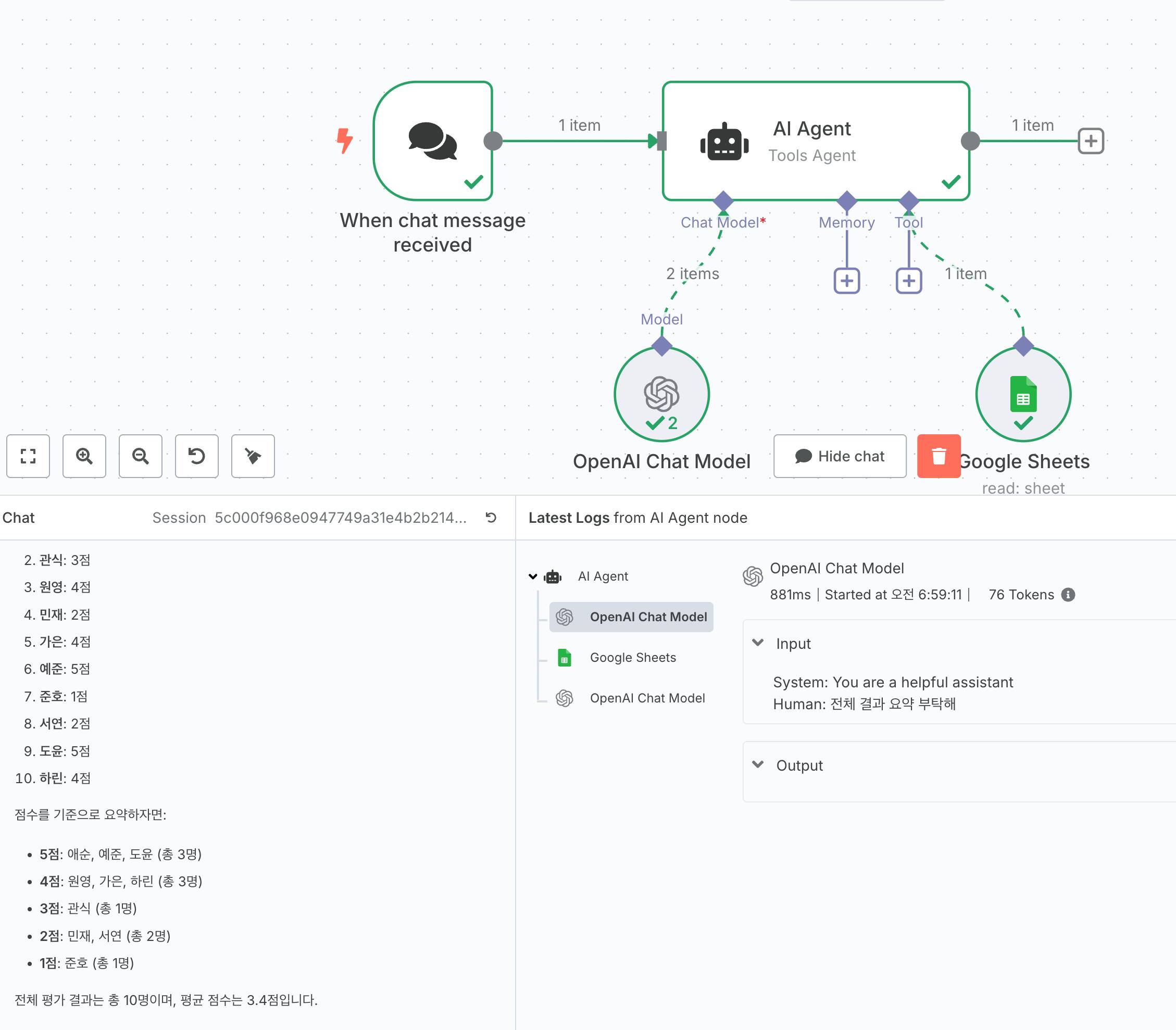Add a Tool sub-node with plus
1176x1030 pixels.
coord(909,281)
